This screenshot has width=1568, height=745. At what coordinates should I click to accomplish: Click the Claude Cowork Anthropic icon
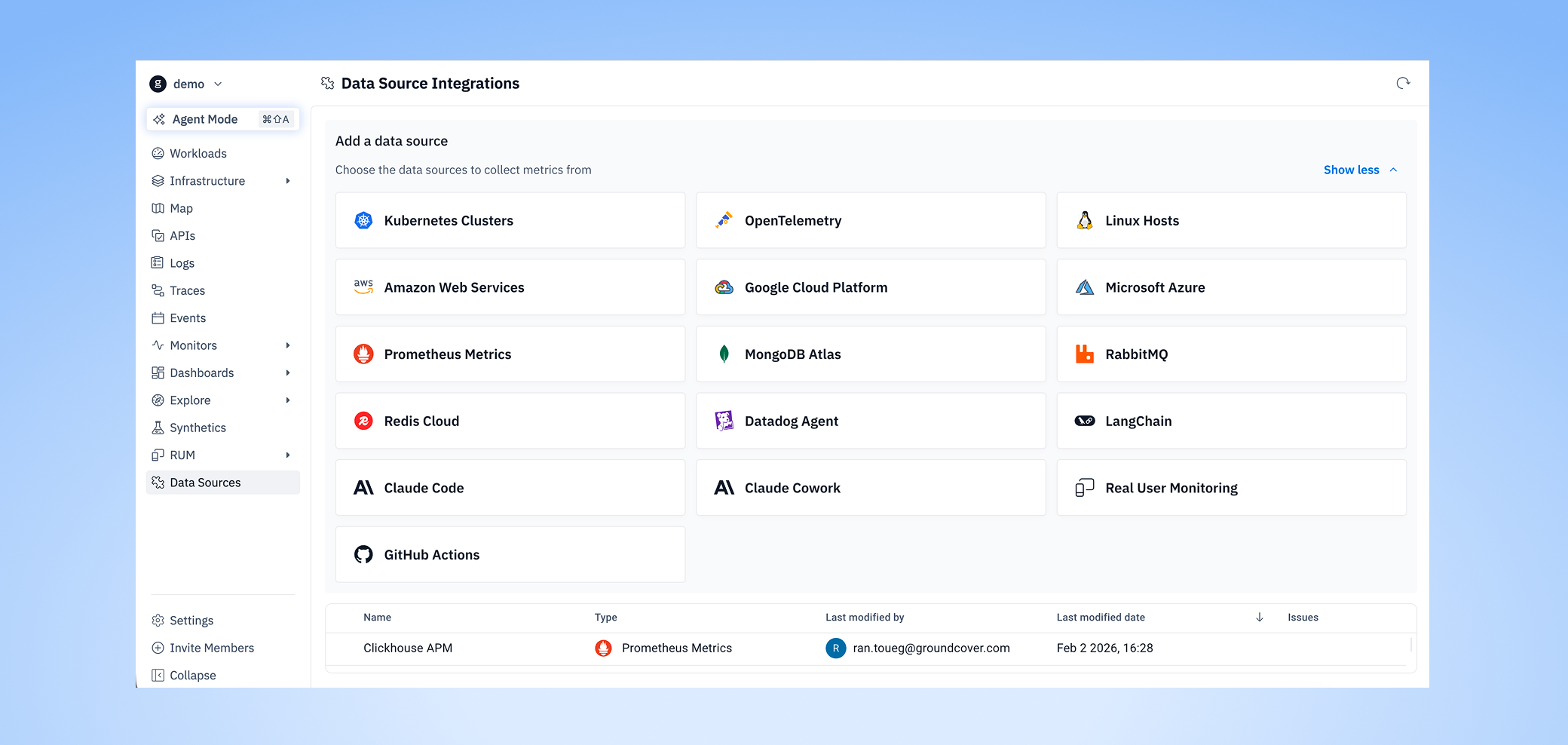click(724, 488)
